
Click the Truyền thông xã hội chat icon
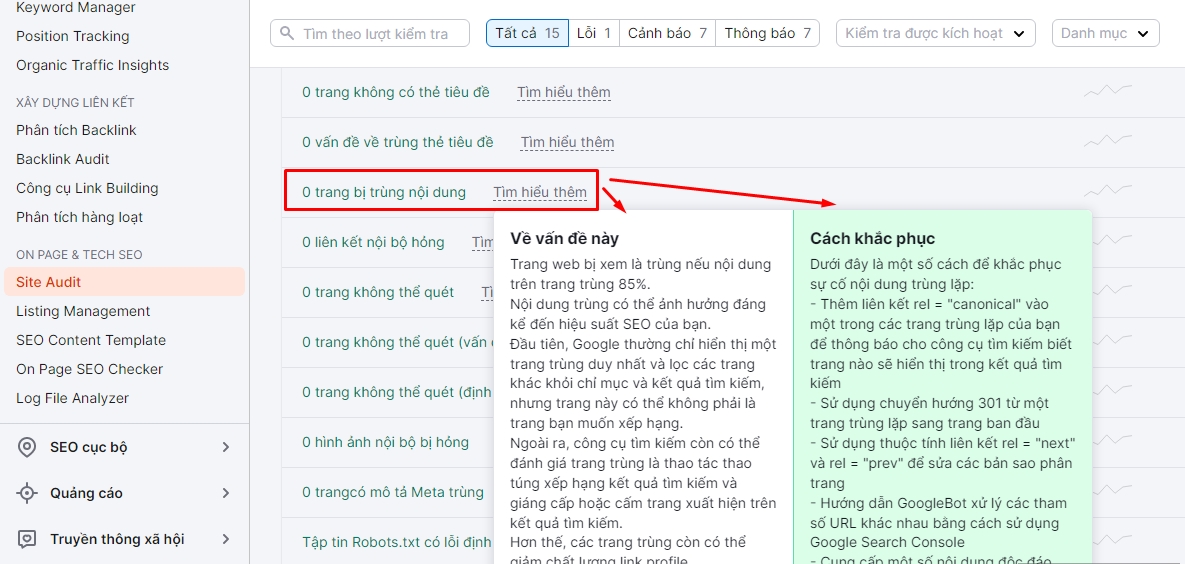point(27,540)
